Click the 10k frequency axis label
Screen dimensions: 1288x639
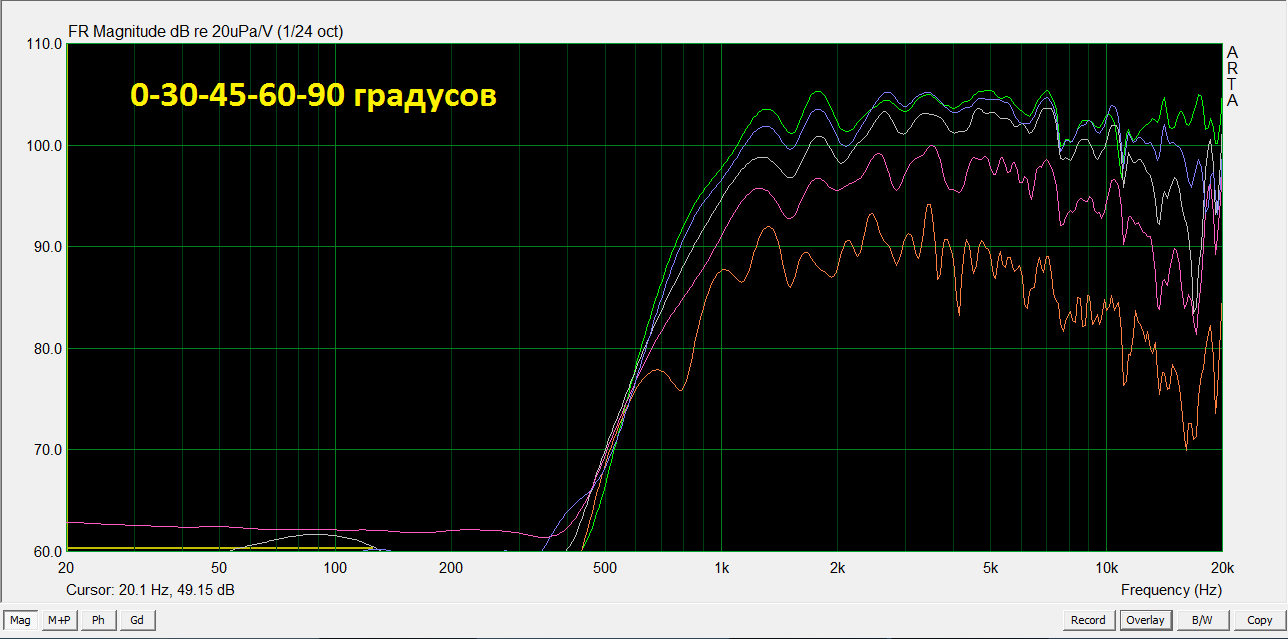tap(1106, 568)
